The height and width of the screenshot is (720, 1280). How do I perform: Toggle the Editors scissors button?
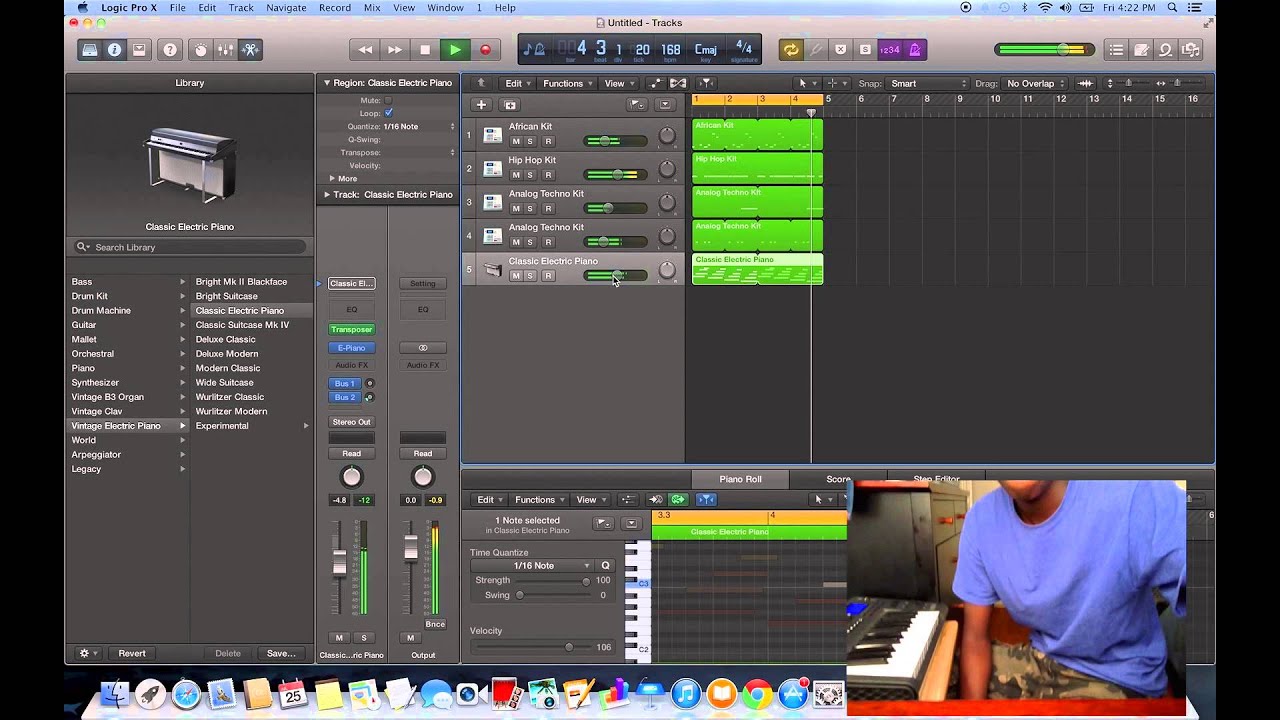click(x=250, y=50)
